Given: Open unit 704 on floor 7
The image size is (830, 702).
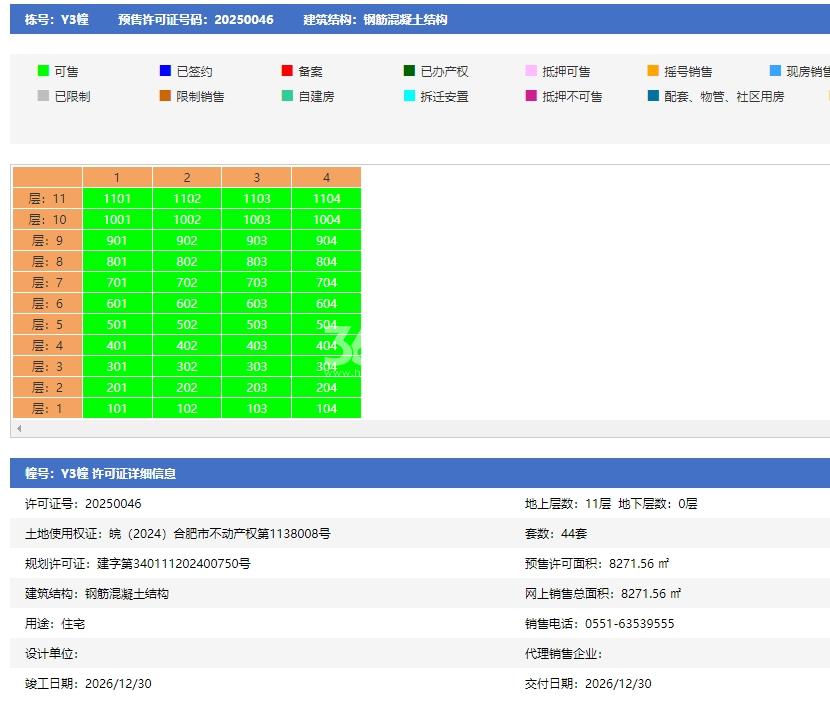Looking at the screenshot, I should 327,282.
